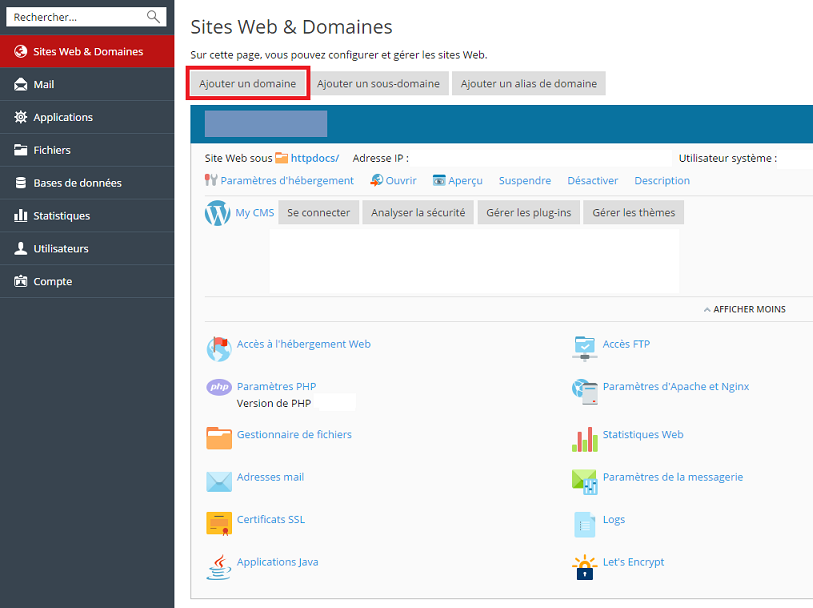813x608 pixels.
Task: Click the Bases de données sidebar icon
Action: point(21,182)
